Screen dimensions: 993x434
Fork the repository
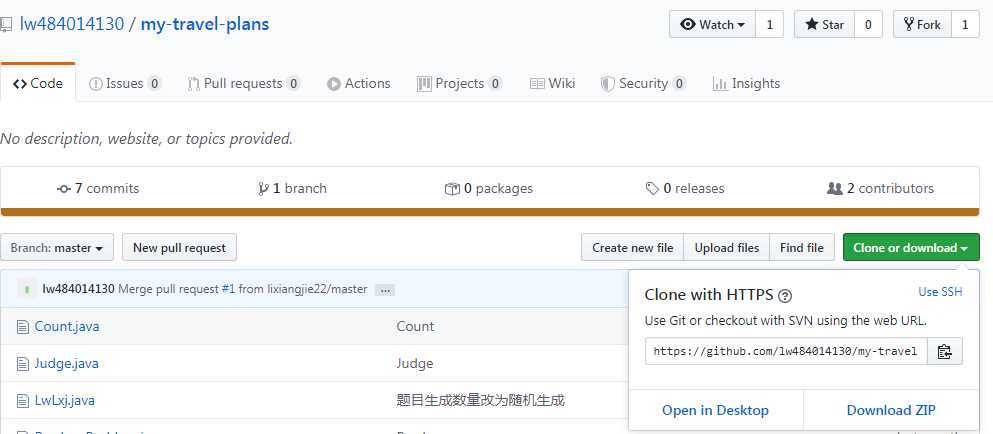[x=922, y=25]
